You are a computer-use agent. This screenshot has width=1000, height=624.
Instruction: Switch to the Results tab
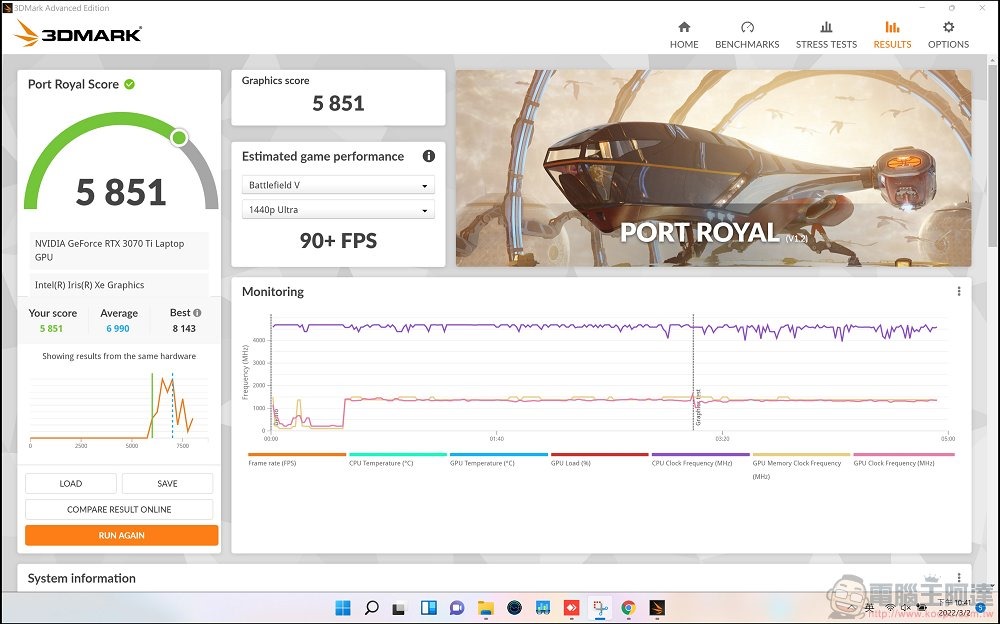click(x=892, y=34)
